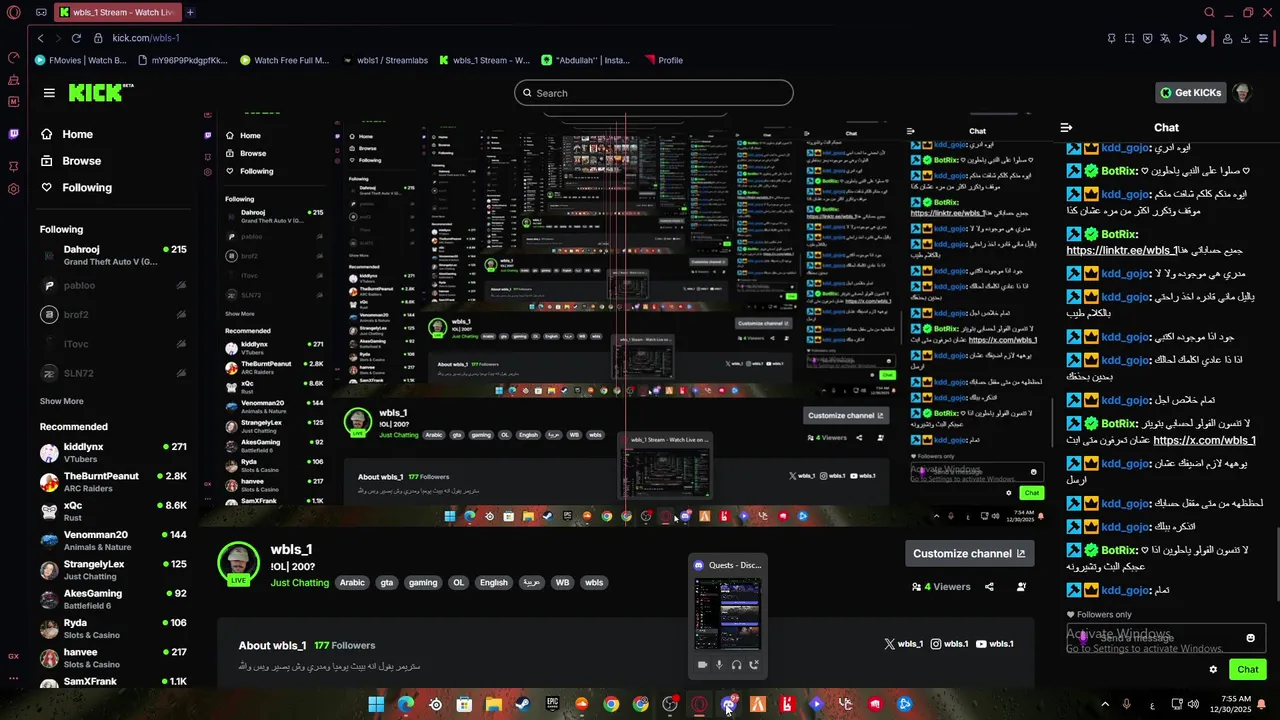1280x720 pixels.
Task: Open Dahrooj's followed channel
Action: tap(113, 255)
